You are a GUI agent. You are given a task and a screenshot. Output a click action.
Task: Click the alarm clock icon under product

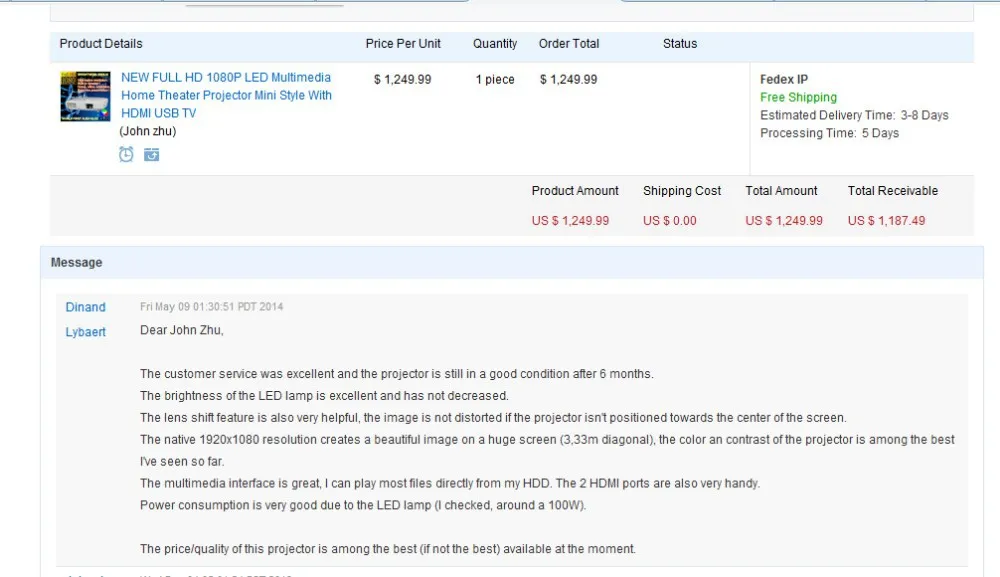[126, 154]
